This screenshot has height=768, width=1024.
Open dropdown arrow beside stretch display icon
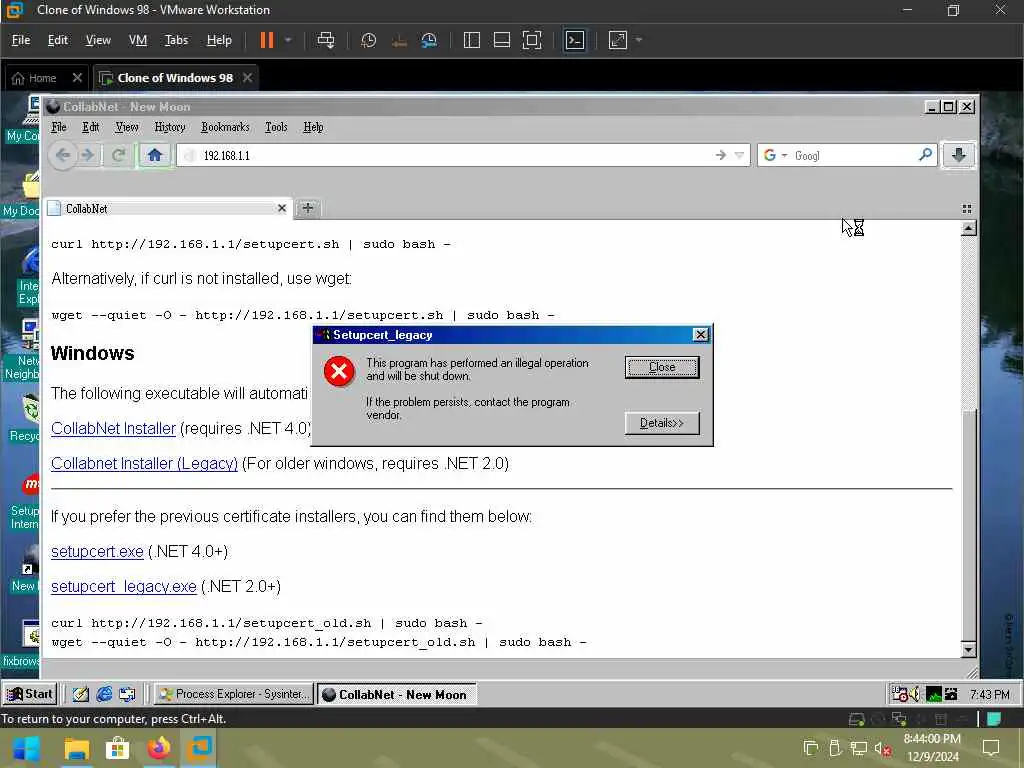tap(639, 40)
